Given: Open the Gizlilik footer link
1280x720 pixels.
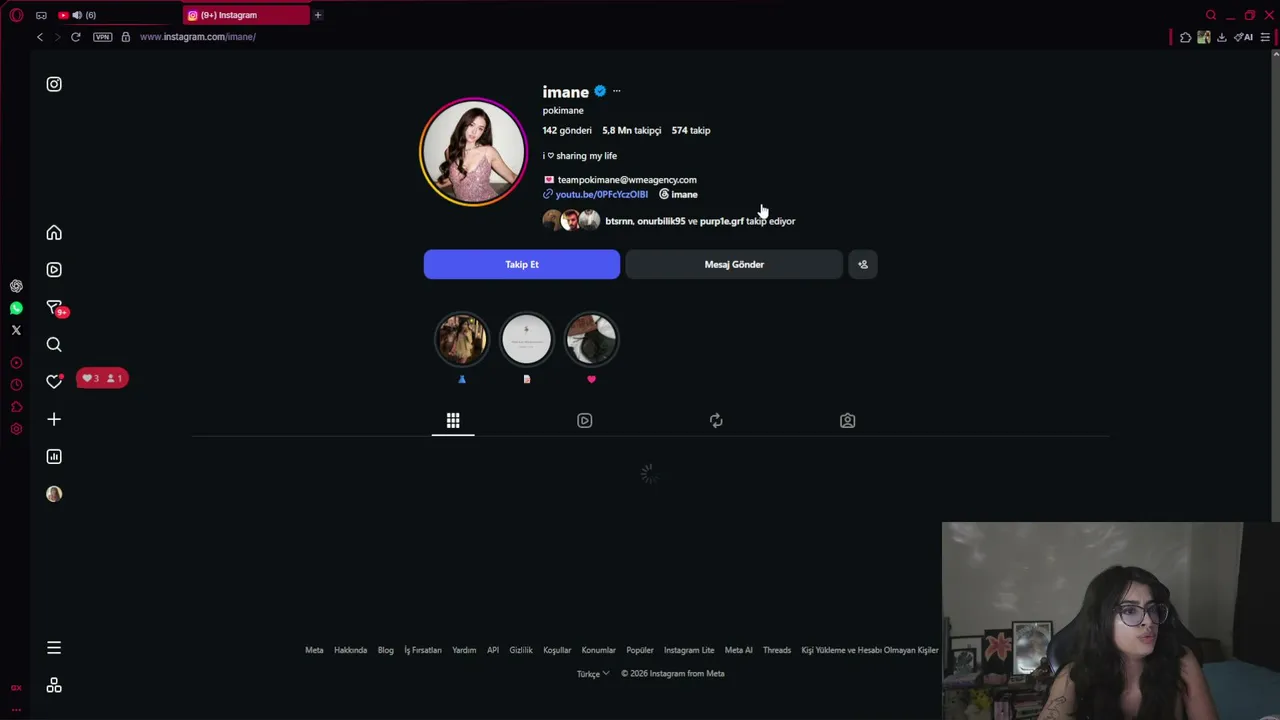Looking at the screenshot, I should [x=521, y=650].
